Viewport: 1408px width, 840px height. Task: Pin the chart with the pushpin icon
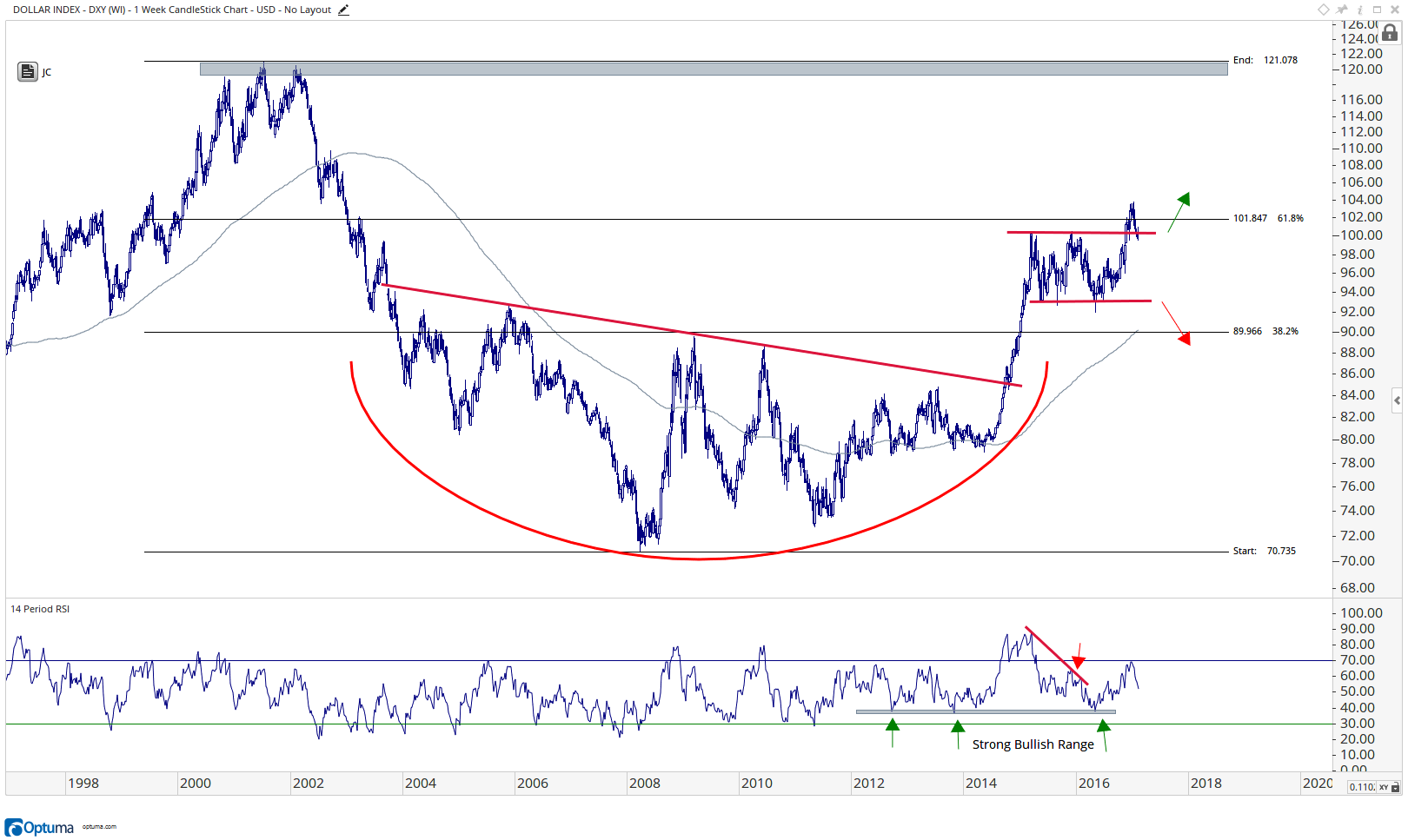(x=1343, y=10)
